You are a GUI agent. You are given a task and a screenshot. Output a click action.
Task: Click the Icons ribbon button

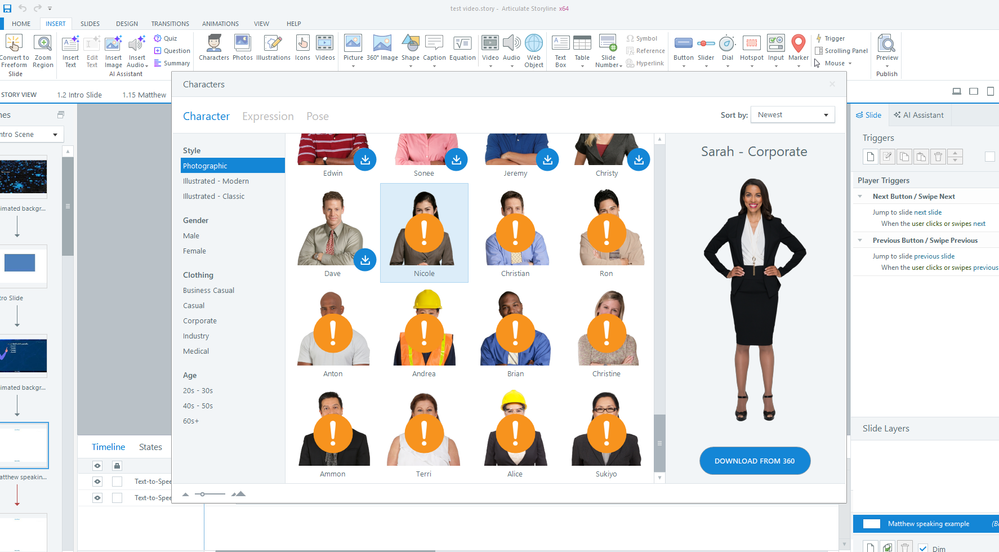tap(303, 48)
